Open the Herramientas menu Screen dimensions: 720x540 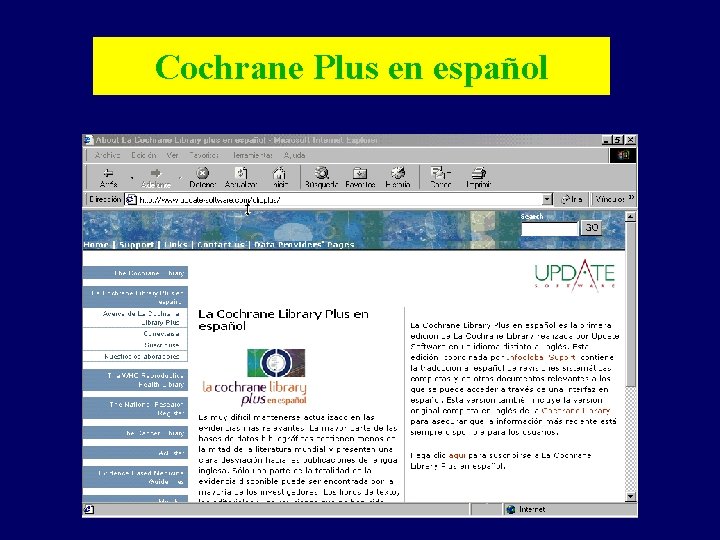(x=252, y=155)
